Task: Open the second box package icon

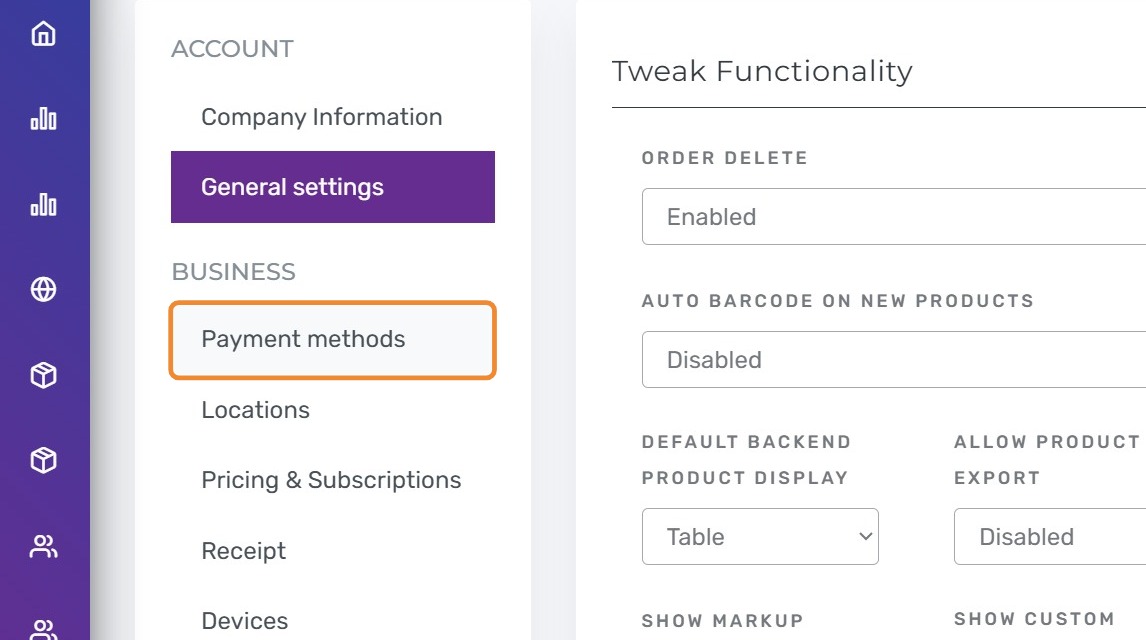Action: 43,460
